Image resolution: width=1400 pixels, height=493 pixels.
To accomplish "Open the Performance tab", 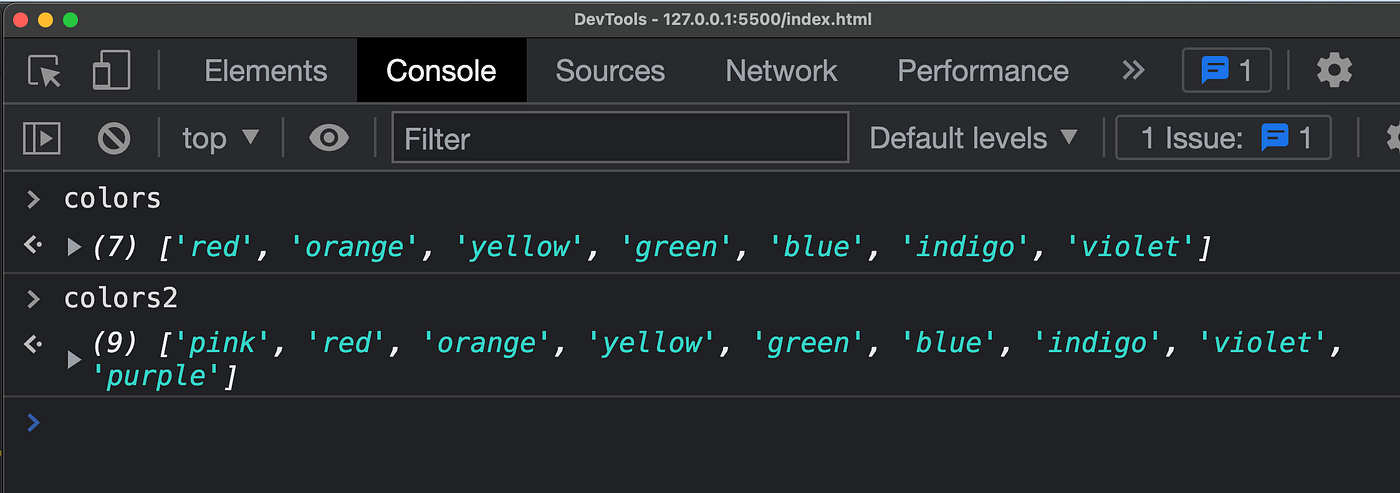I will click(x=983, y=71).
